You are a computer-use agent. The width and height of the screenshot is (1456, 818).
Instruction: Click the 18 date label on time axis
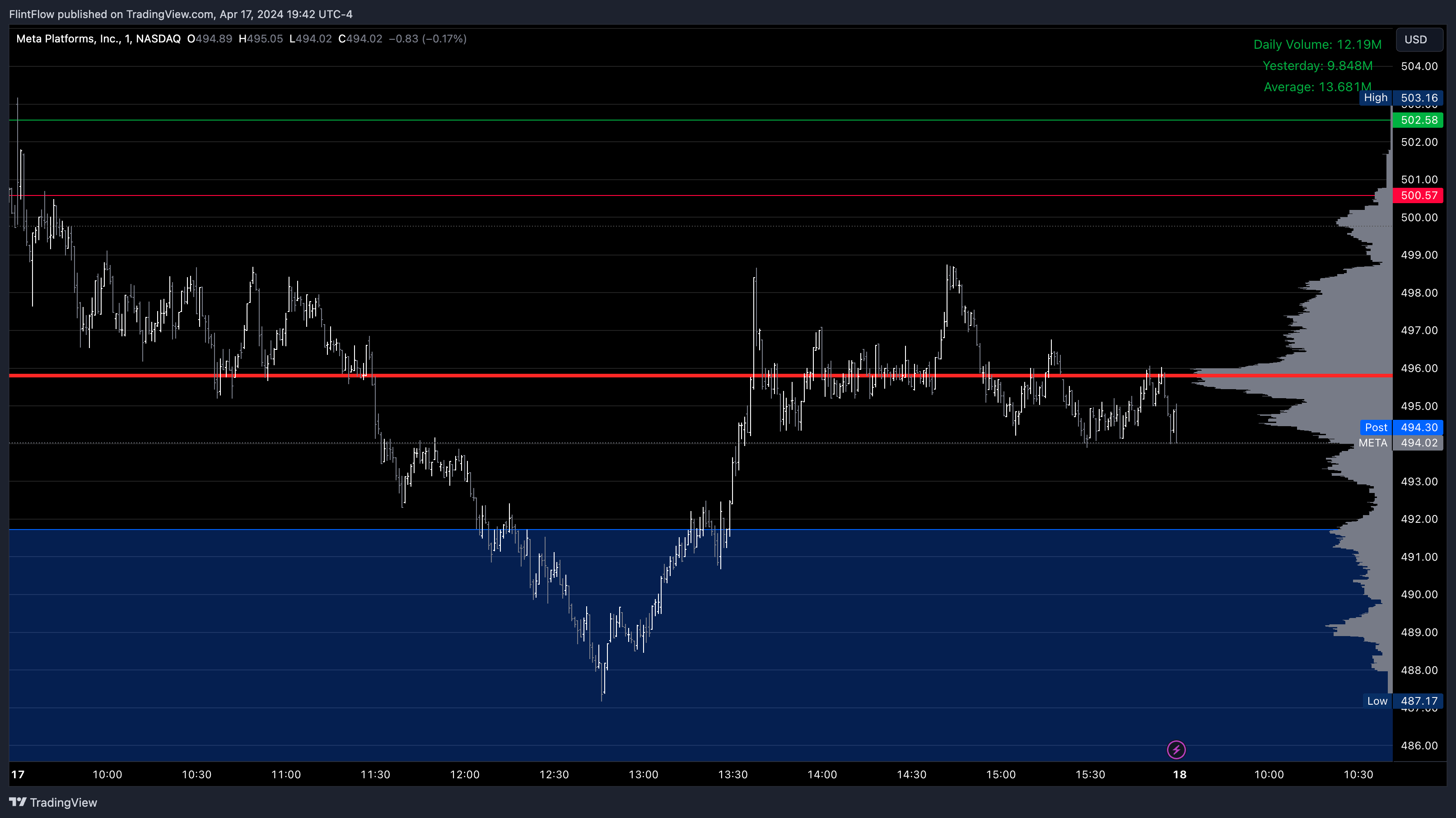point(1180,775)
